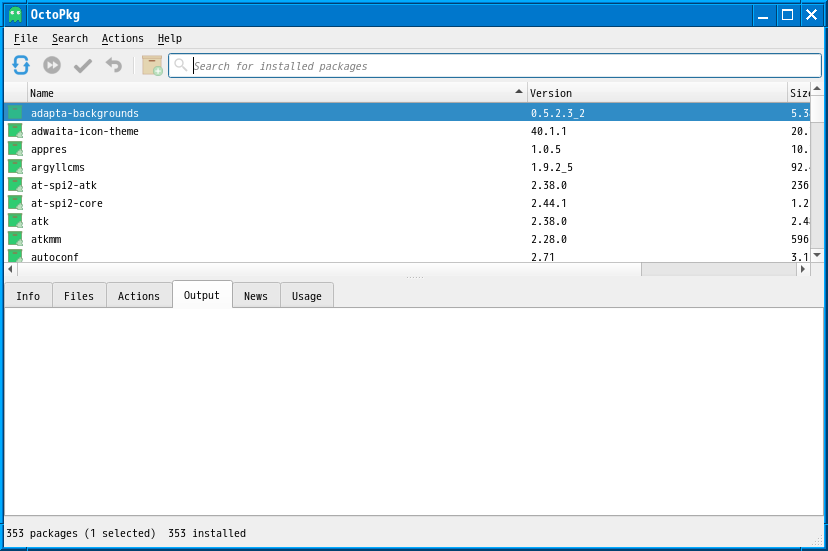
Task: Click the installed icon beside autoconf
Action: tap(15, 256)
